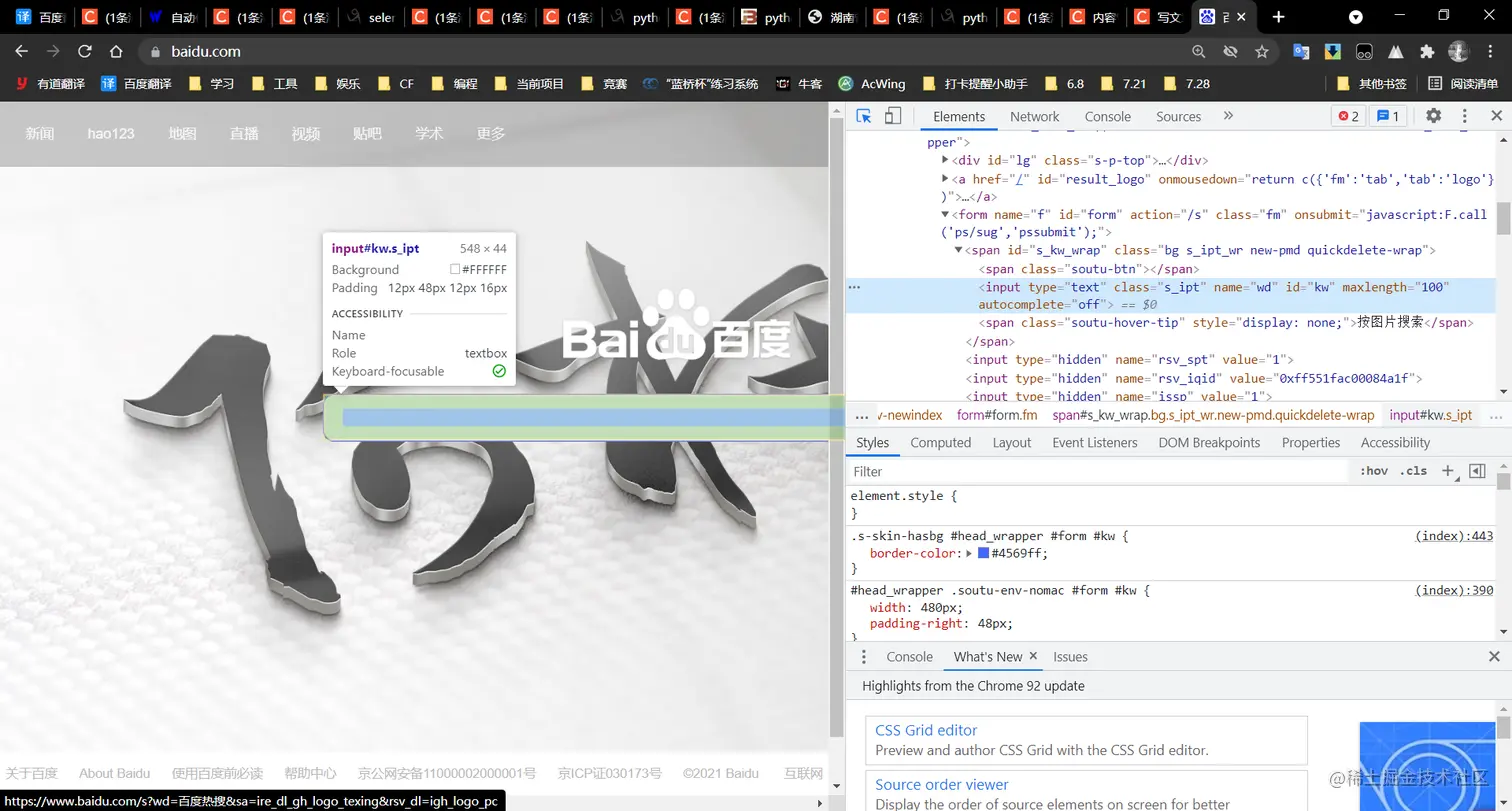
Task: Close the bottom drawer panel
Action: point(1494,657)
